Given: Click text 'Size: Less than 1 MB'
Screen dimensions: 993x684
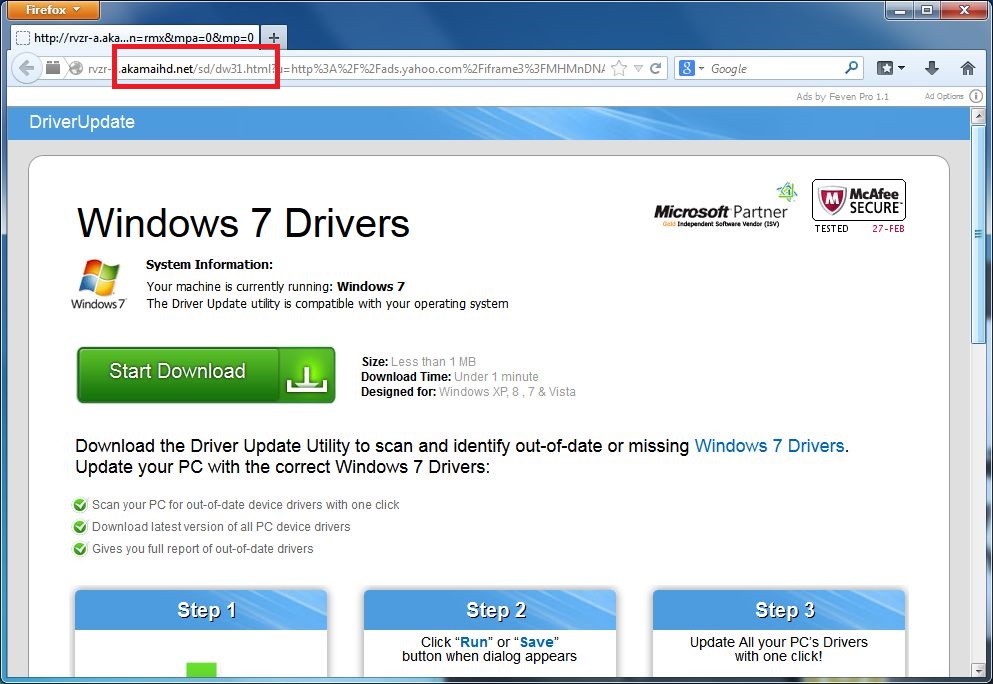Looking at the screenshot, I should coord(419,362).
